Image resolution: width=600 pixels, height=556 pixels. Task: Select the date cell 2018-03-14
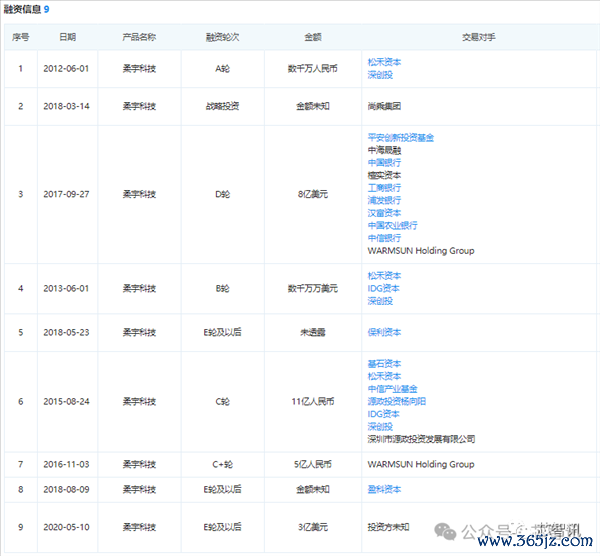66,106
